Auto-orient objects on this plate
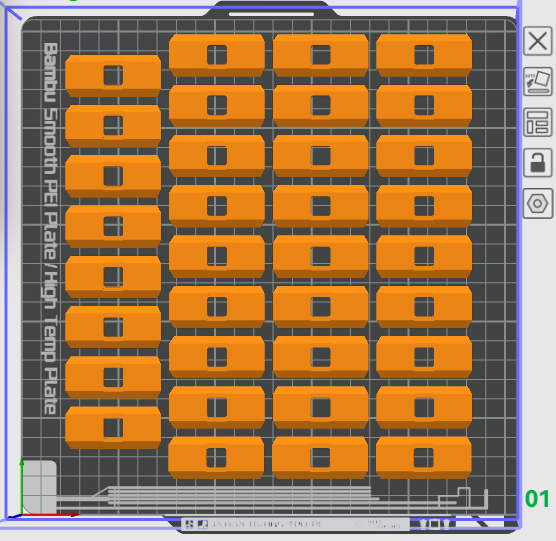The width and height of the screenshot is (556, 541). 538,82
